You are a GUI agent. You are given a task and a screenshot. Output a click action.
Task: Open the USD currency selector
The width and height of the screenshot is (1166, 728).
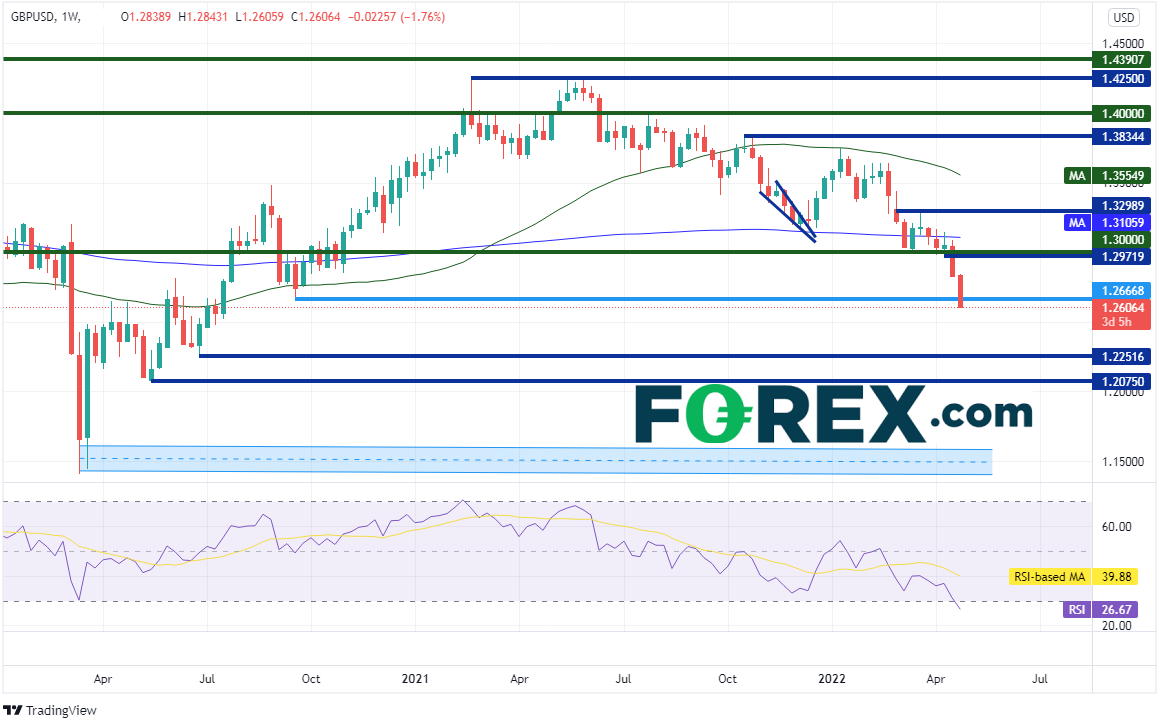pos(1123,17)
